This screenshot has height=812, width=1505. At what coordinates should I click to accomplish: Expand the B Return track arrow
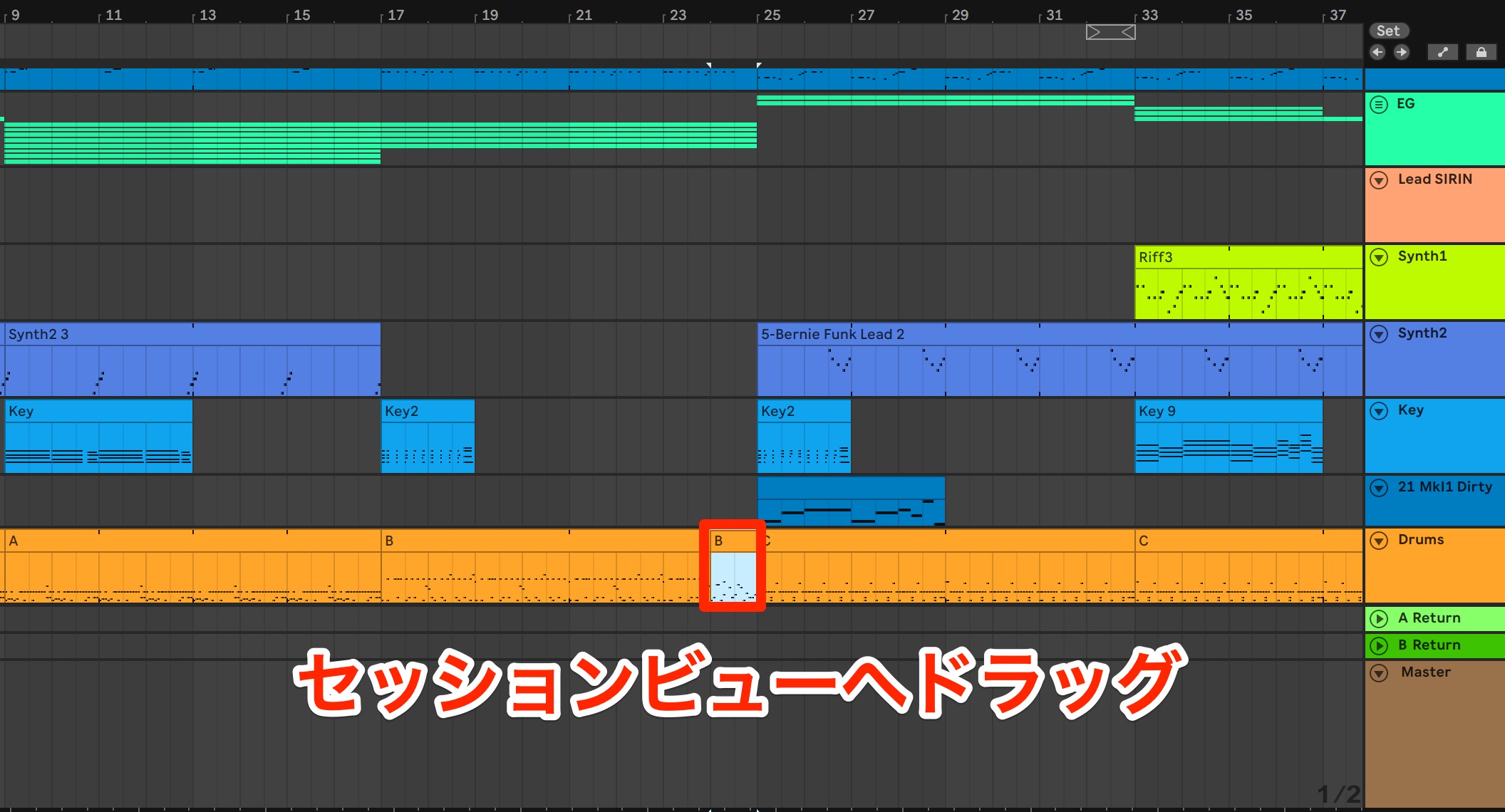pyautogui.click(x=1380, y=645)
